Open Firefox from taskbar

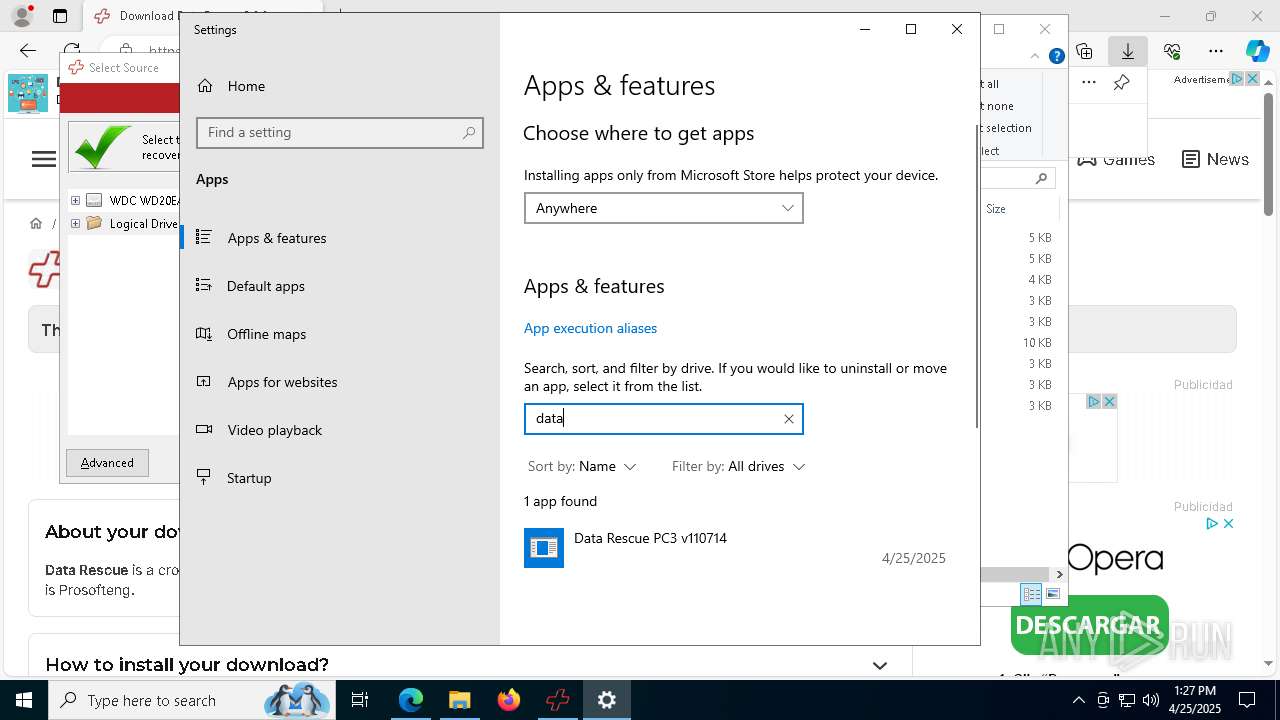(x=509, y=700)
